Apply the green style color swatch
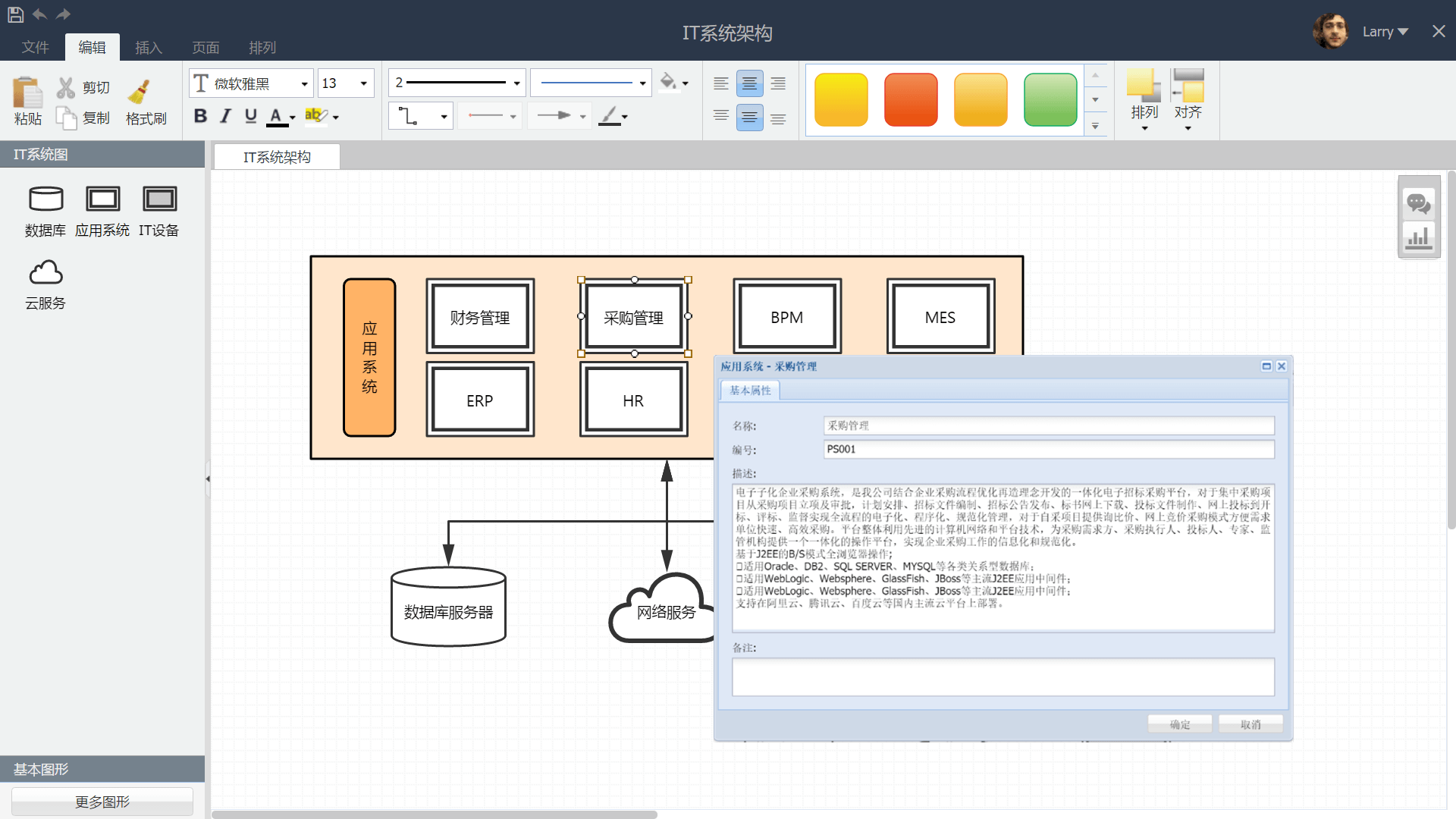The width and height of the screenshot is (1456, 819). (x=1050, y=99)
